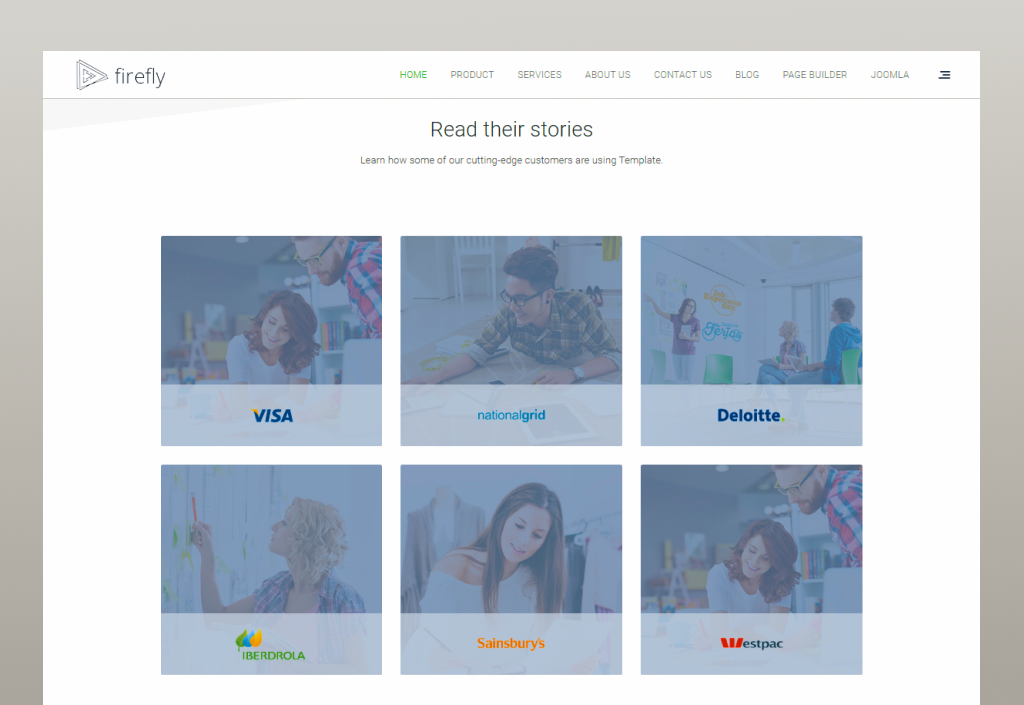Click the Westpac logo

click(x=752, y=643)
